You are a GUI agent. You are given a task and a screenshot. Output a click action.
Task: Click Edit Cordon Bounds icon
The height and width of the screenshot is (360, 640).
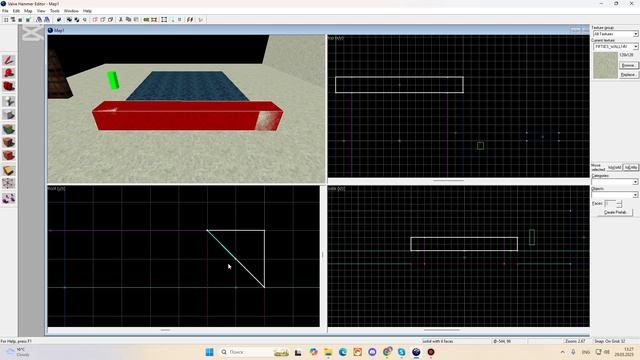pos(154,20)
